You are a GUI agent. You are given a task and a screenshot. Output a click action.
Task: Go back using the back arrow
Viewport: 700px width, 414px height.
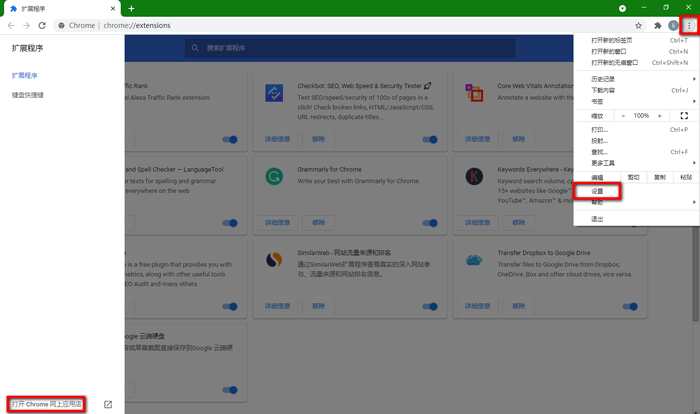pos(11,25)
